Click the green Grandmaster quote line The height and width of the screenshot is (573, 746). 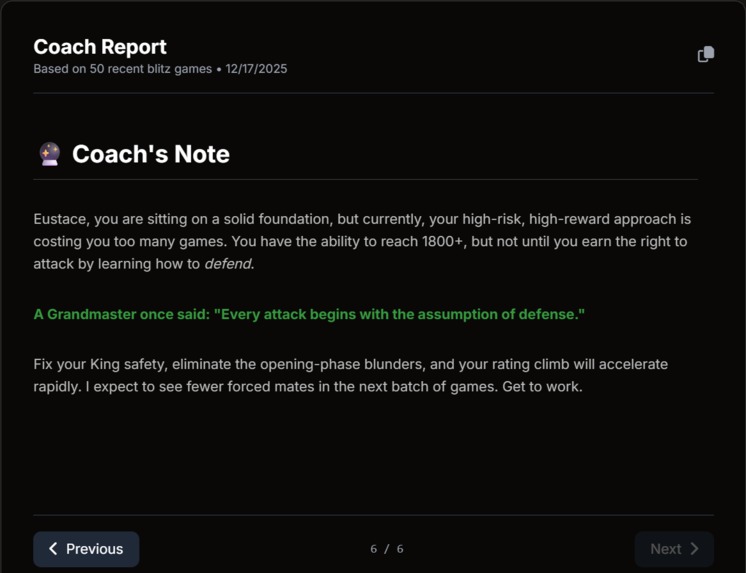click(x=309, y=314)
